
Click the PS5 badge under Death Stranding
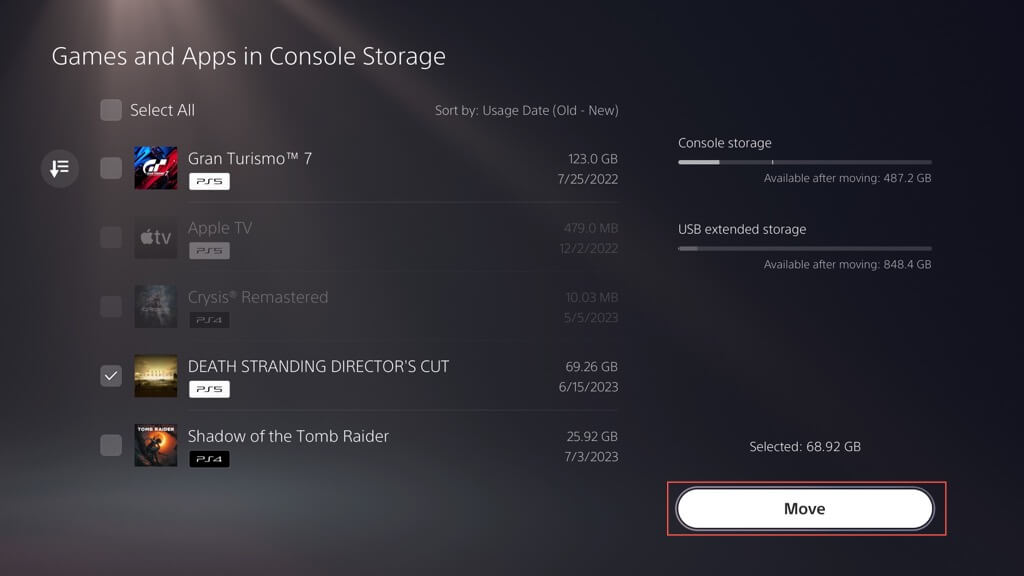point(209,389)
